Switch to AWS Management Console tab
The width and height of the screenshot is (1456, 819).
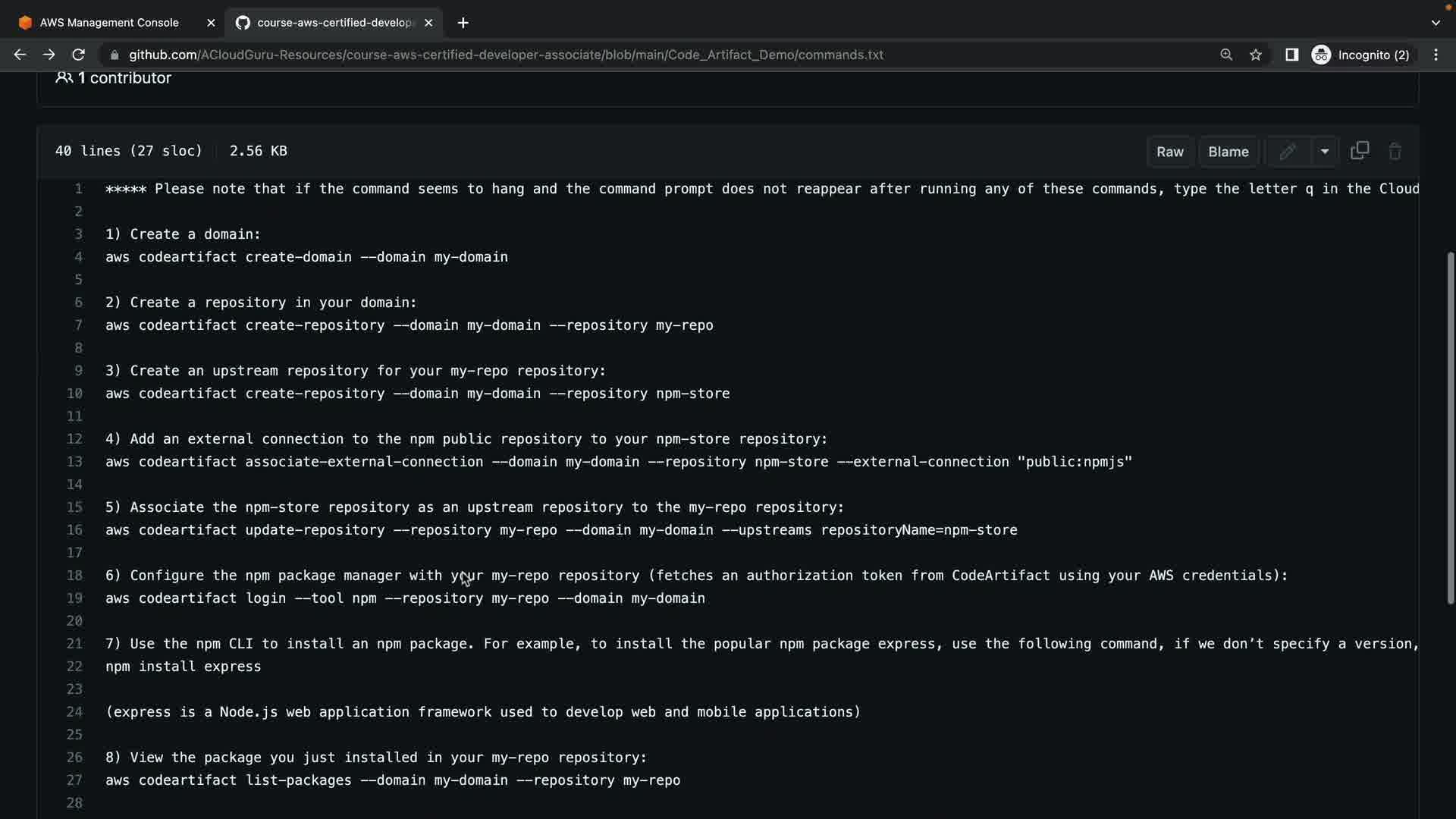coord(109,23)
